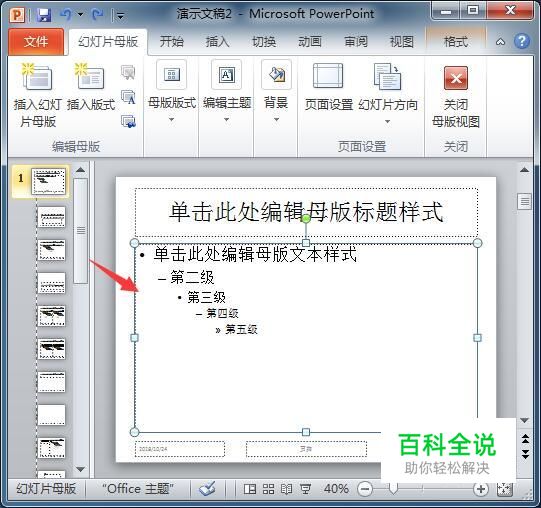Open the 文件 (File) tab
The height and width of the screenshot is (508, 541).
36,42
